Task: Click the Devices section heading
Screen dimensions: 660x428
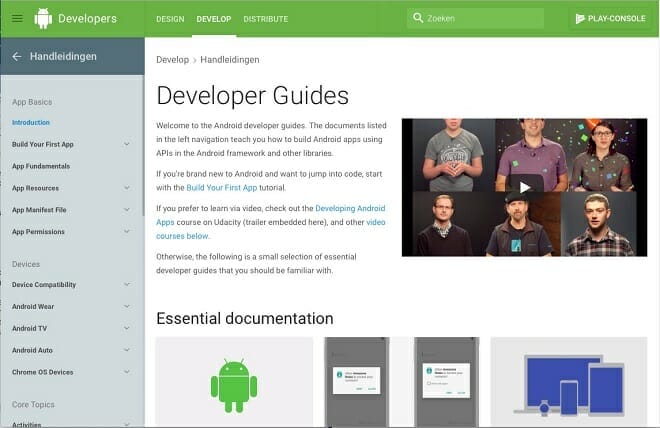Action: pos(26,264)
